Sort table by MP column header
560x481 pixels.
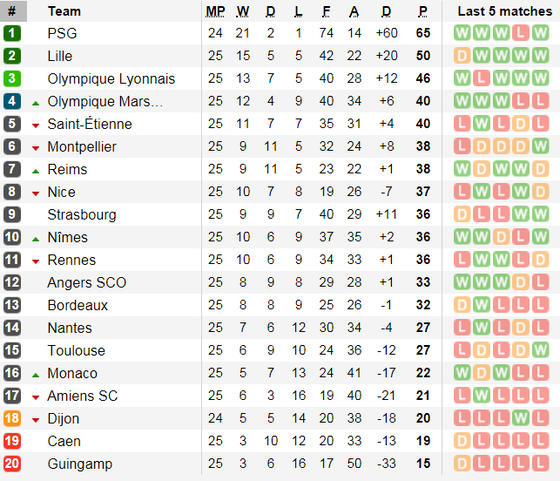pyautogui.click(x=215, y=11)
